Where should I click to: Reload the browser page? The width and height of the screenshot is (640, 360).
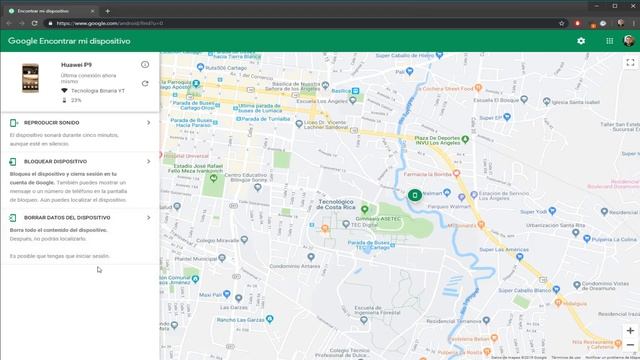pyautogui.click(x=34, y=23)
